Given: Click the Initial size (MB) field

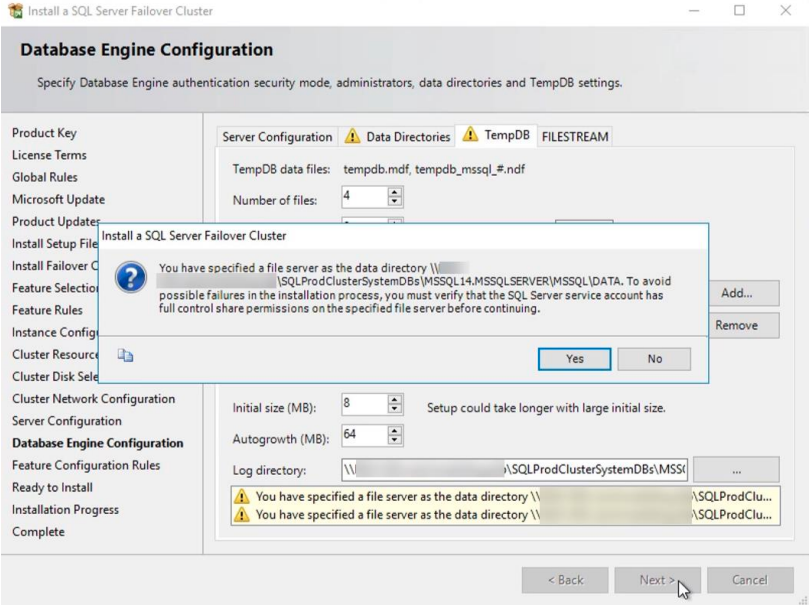Looking at the screenshot, I should (365, 405).
